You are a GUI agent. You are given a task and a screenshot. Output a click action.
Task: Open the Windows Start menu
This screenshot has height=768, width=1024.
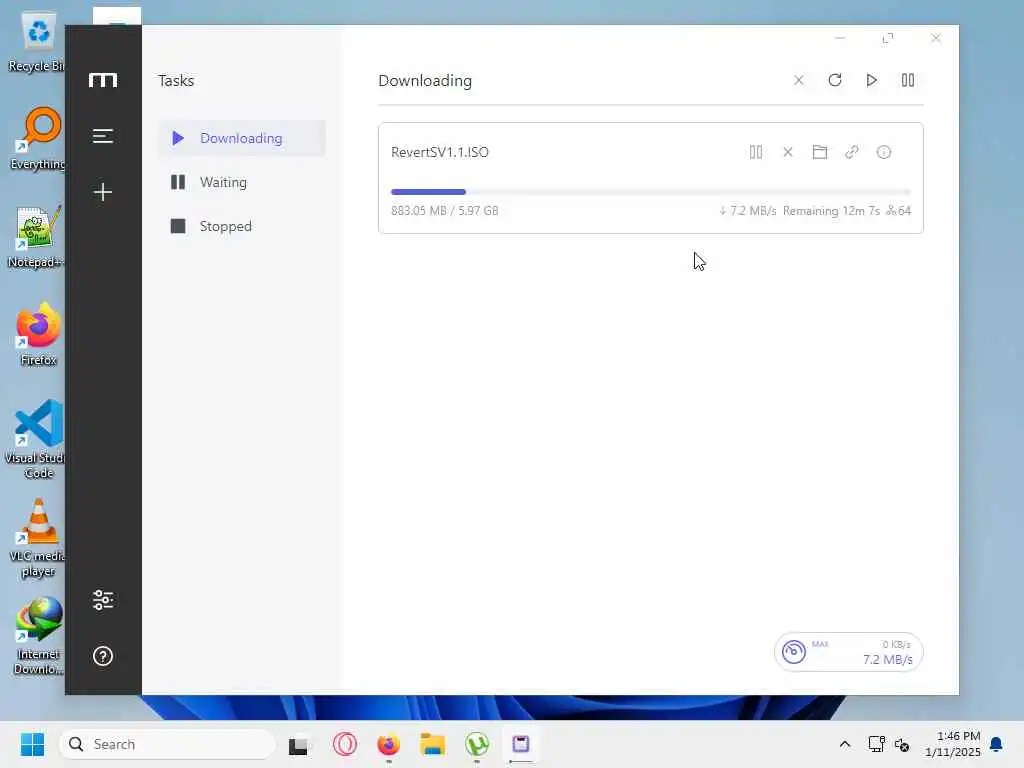32,744
